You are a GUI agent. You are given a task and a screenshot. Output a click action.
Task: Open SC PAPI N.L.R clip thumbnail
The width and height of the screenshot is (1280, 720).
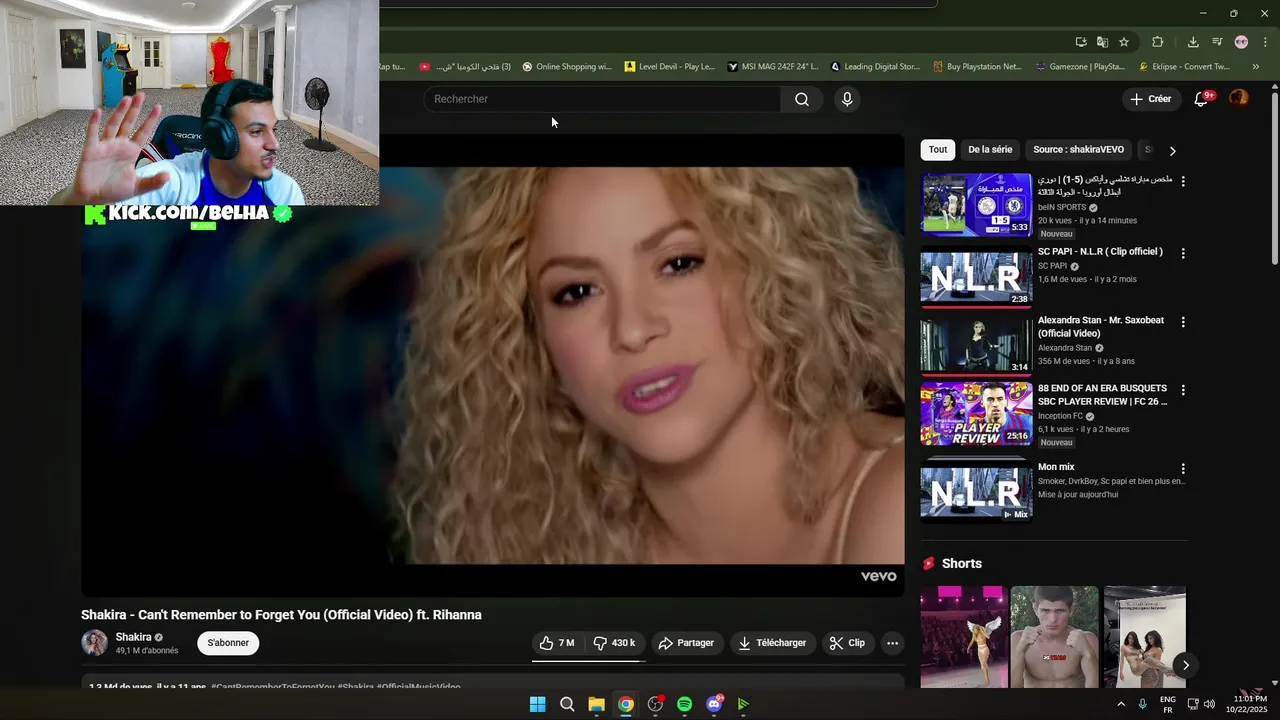(976, 276)
